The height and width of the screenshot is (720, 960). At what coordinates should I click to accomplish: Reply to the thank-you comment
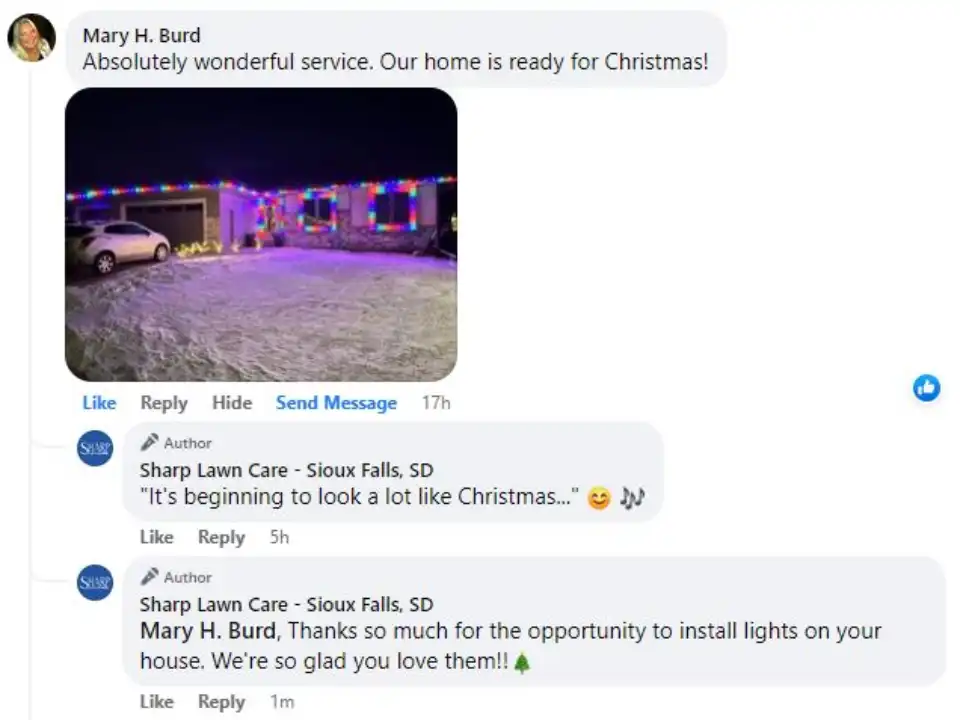pos(221,701)
